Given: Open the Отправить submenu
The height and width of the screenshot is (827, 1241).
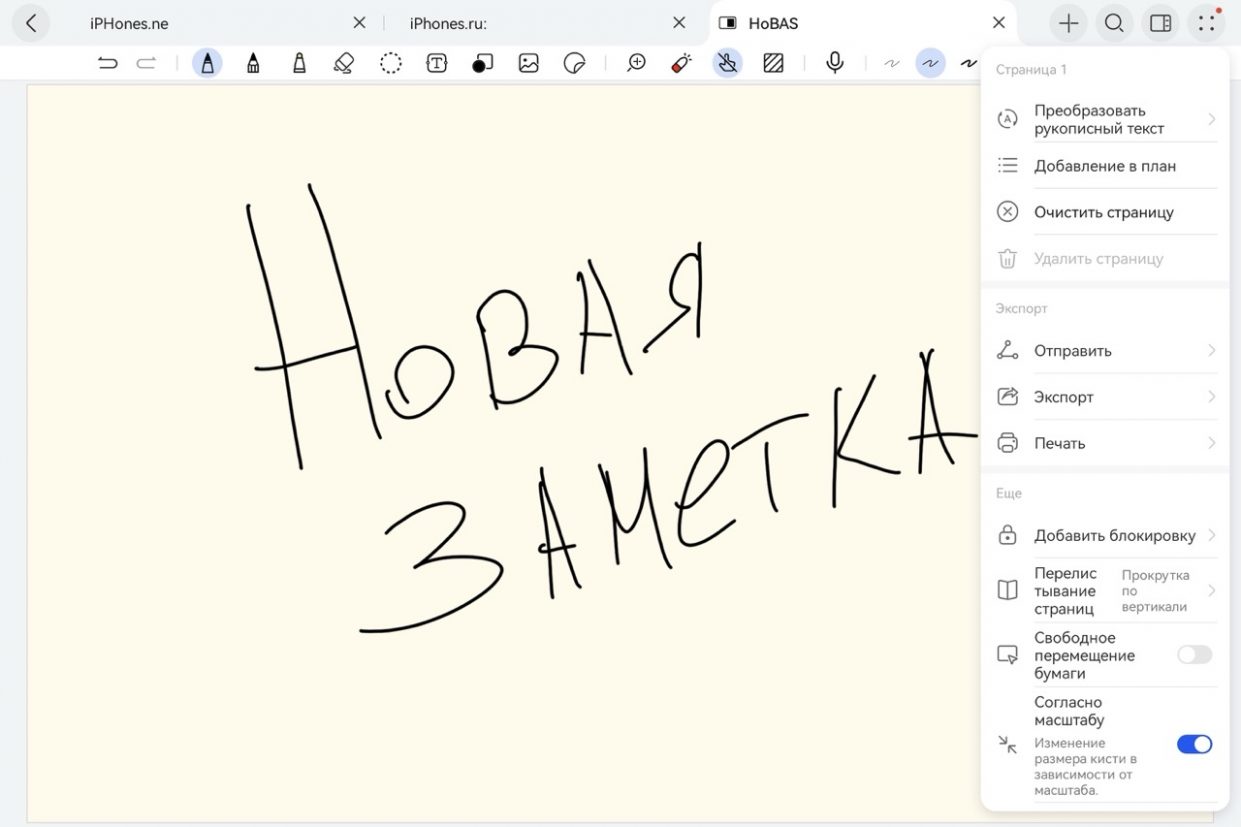Looking at the screenshot, I should pos(1105,351).
